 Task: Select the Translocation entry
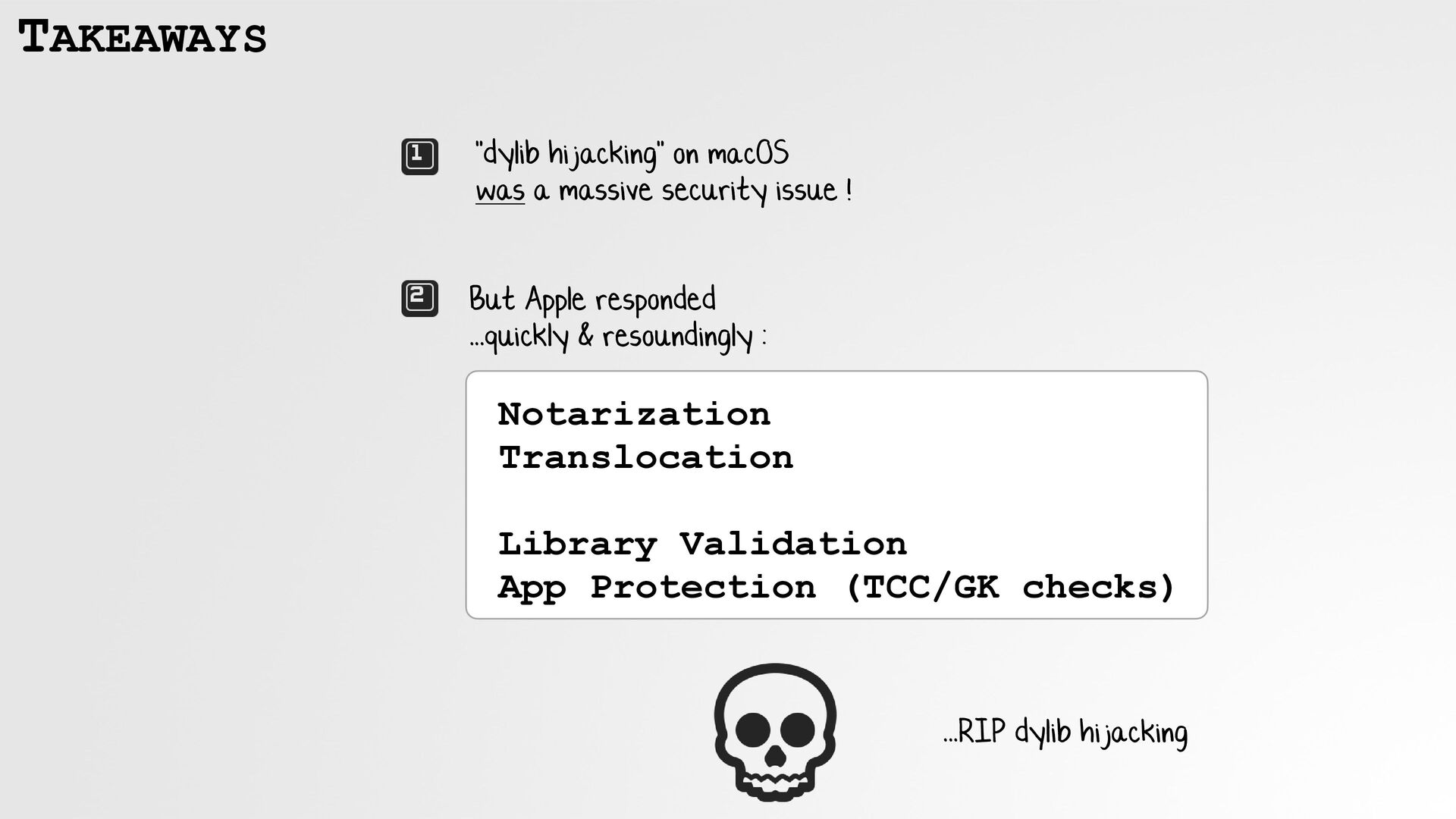645,458
